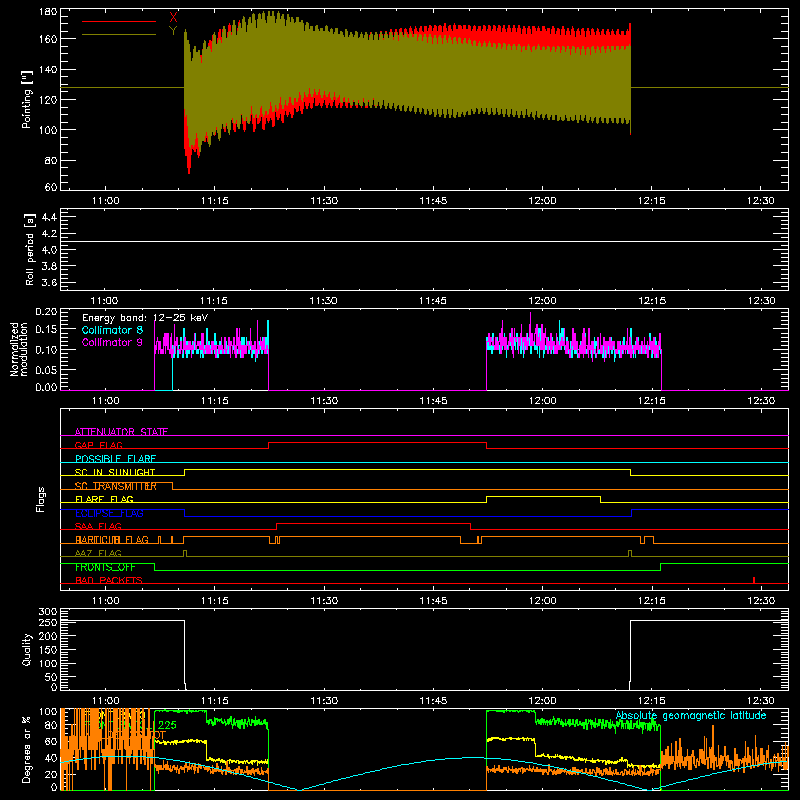Select "Energy band: 12-25 keV" annotation
This screenshot has height=800, width=800.
145,318
